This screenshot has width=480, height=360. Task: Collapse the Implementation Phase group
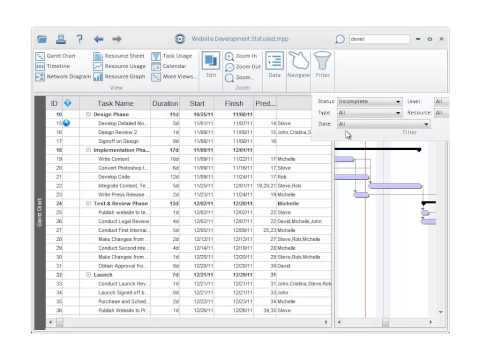tap(88, 150)
